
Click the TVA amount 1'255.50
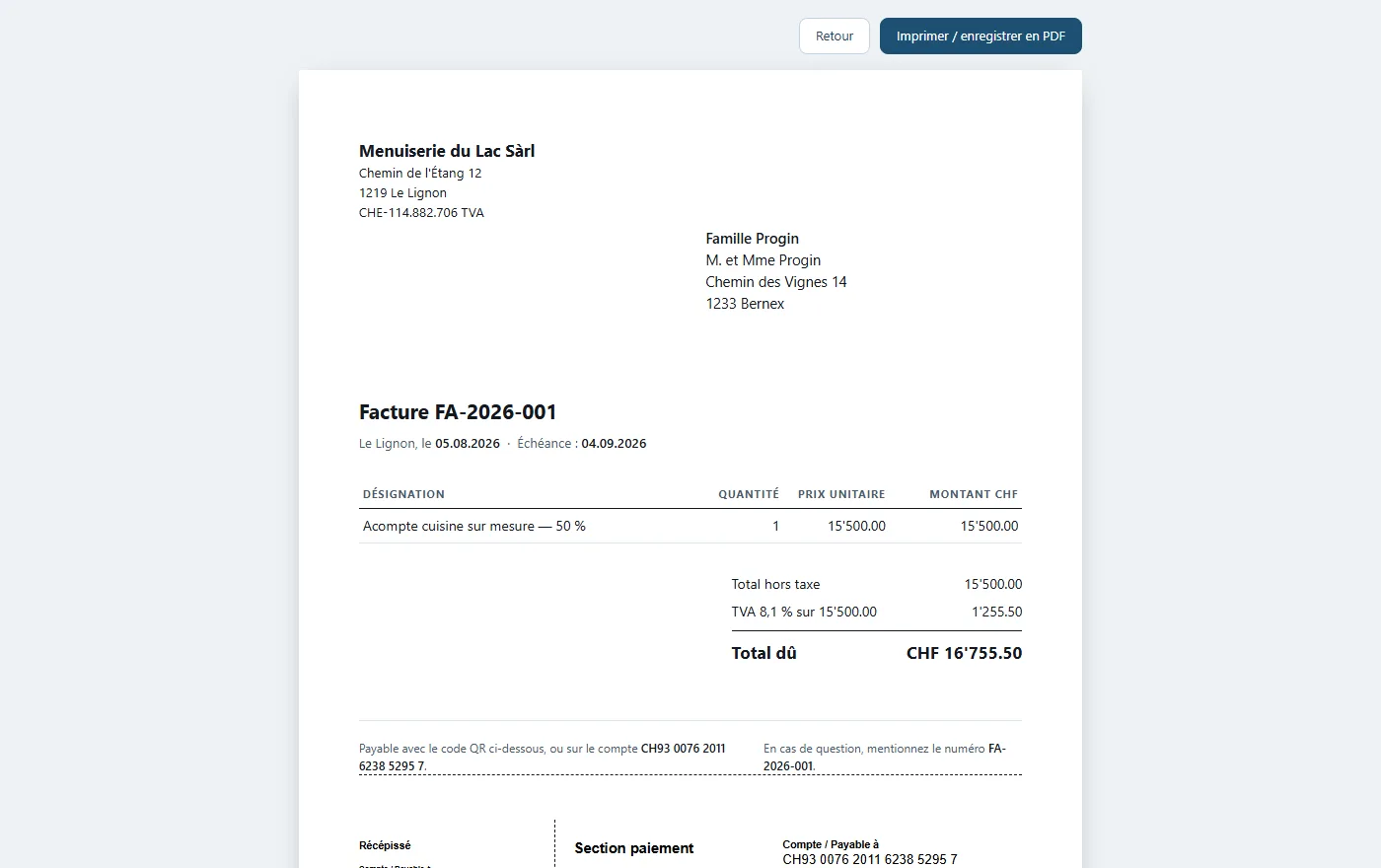point(996,612)
